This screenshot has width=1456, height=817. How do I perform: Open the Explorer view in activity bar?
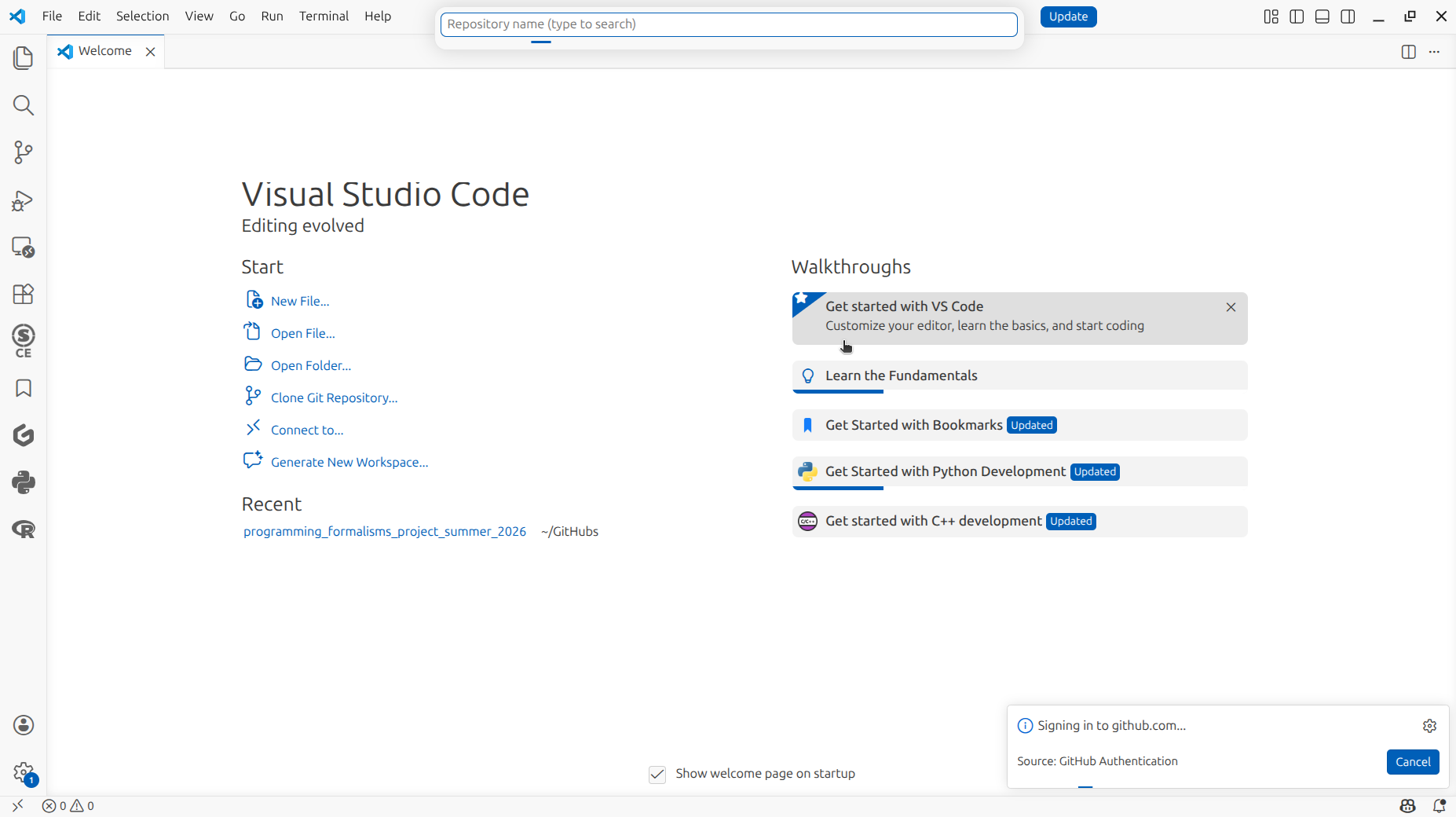click(24, 58)
